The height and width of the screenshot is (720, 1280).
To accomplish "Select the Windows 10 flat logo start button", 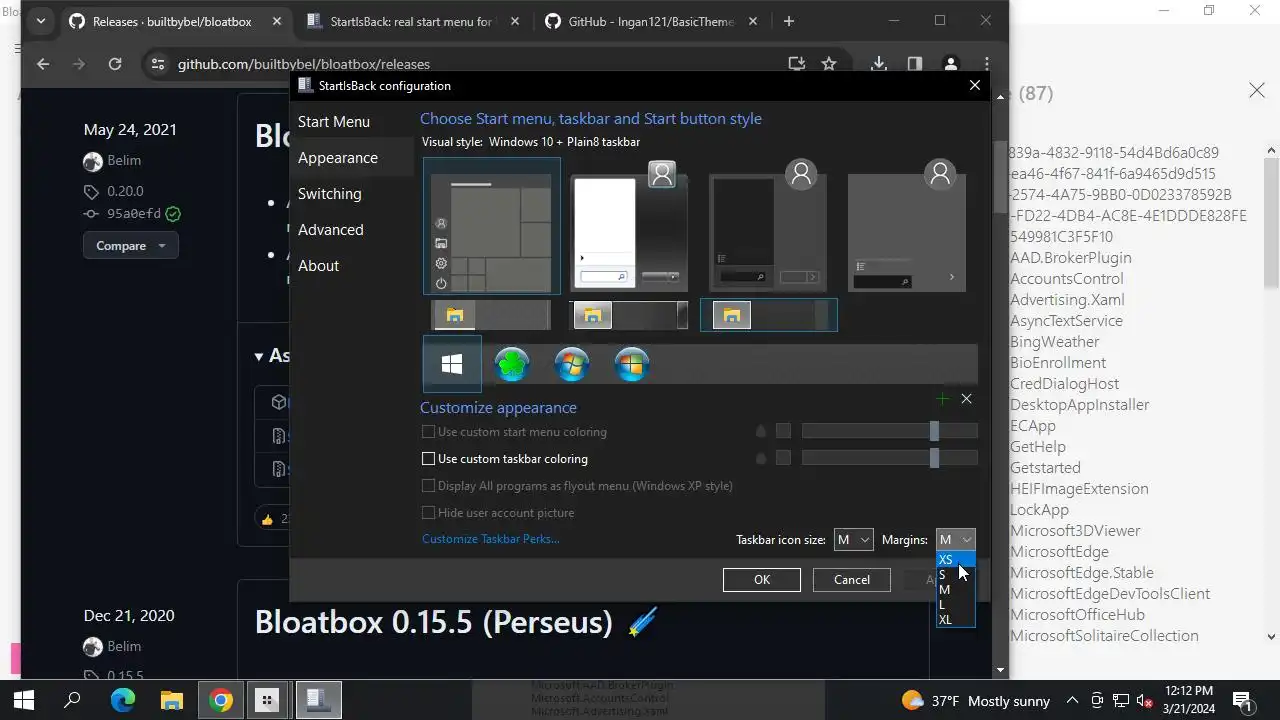I will click(452, 364).
